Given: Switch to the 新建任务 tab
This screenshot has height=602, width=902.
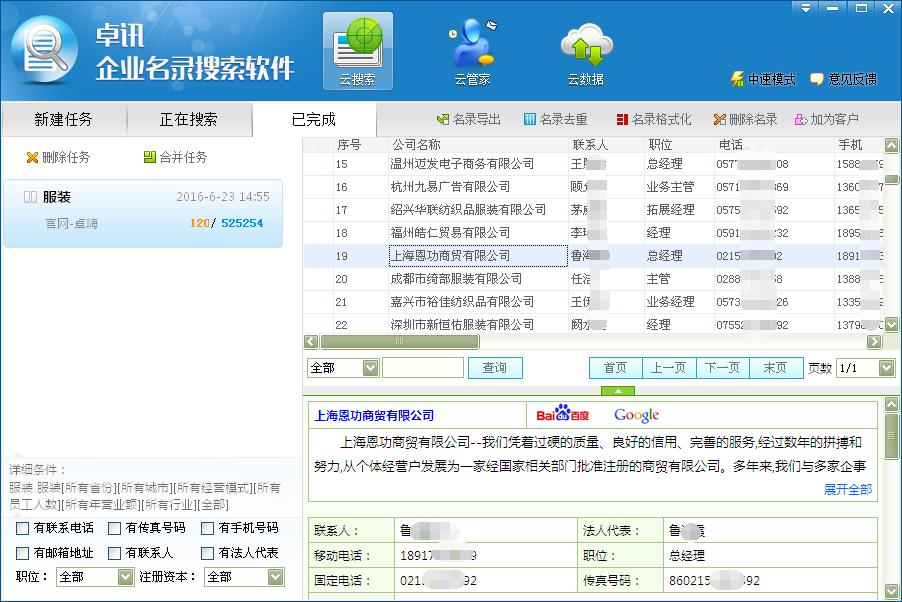Looking at the screenshot, I should click(x=63, y=120).
